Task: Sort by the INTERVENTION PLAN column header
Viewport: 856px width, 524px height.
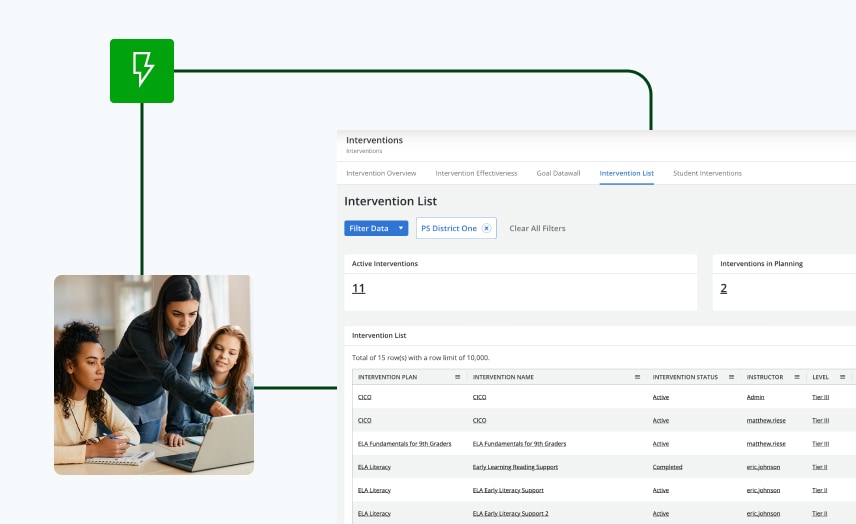Action: click(387, 377)
